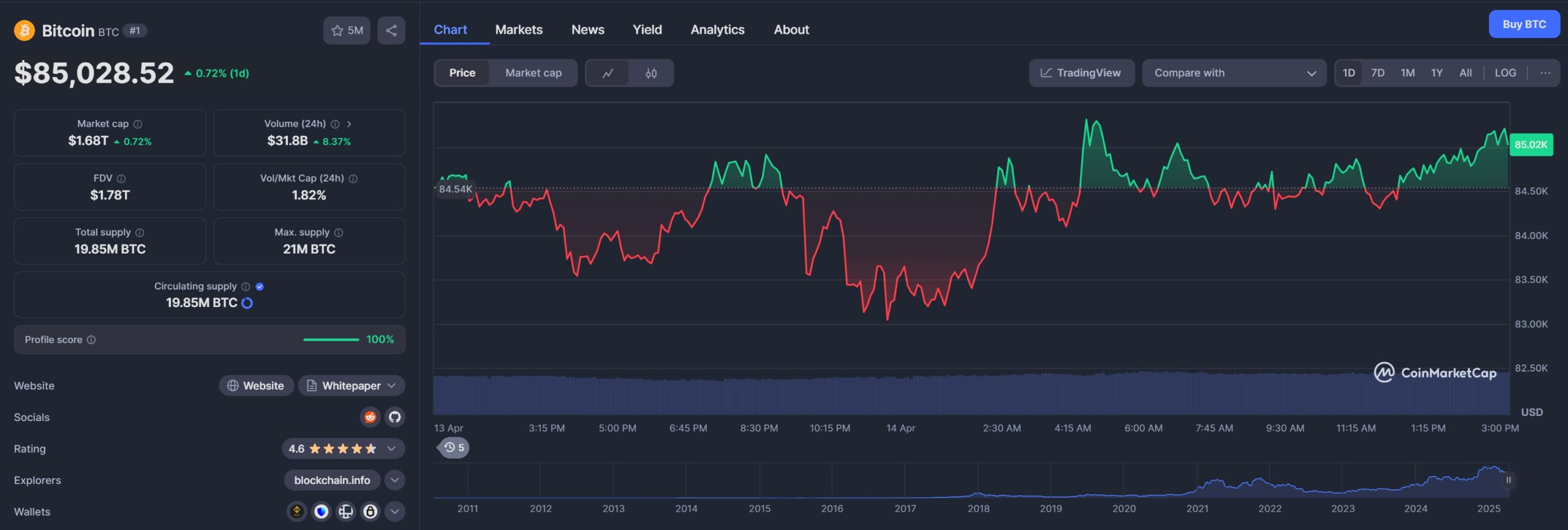Expand the Whitepaper dropdown
This screenshot has width=1568, height=530.
[352, 385]
